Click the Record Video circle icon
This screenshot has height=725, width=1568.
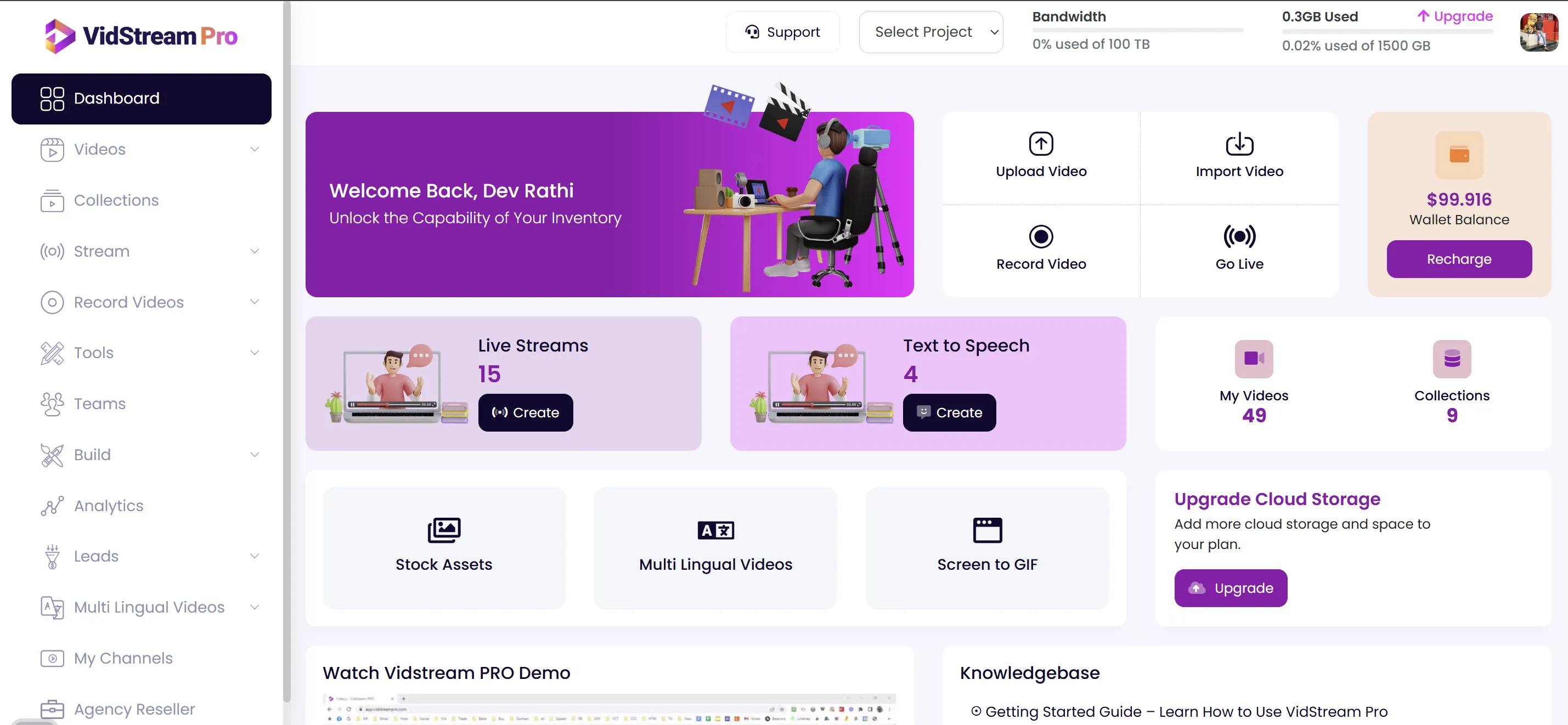(x=1041, y=236)
